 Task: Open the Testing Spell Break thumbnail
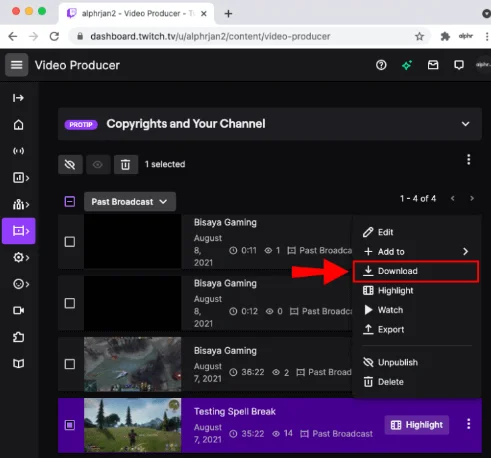point(133,425)
